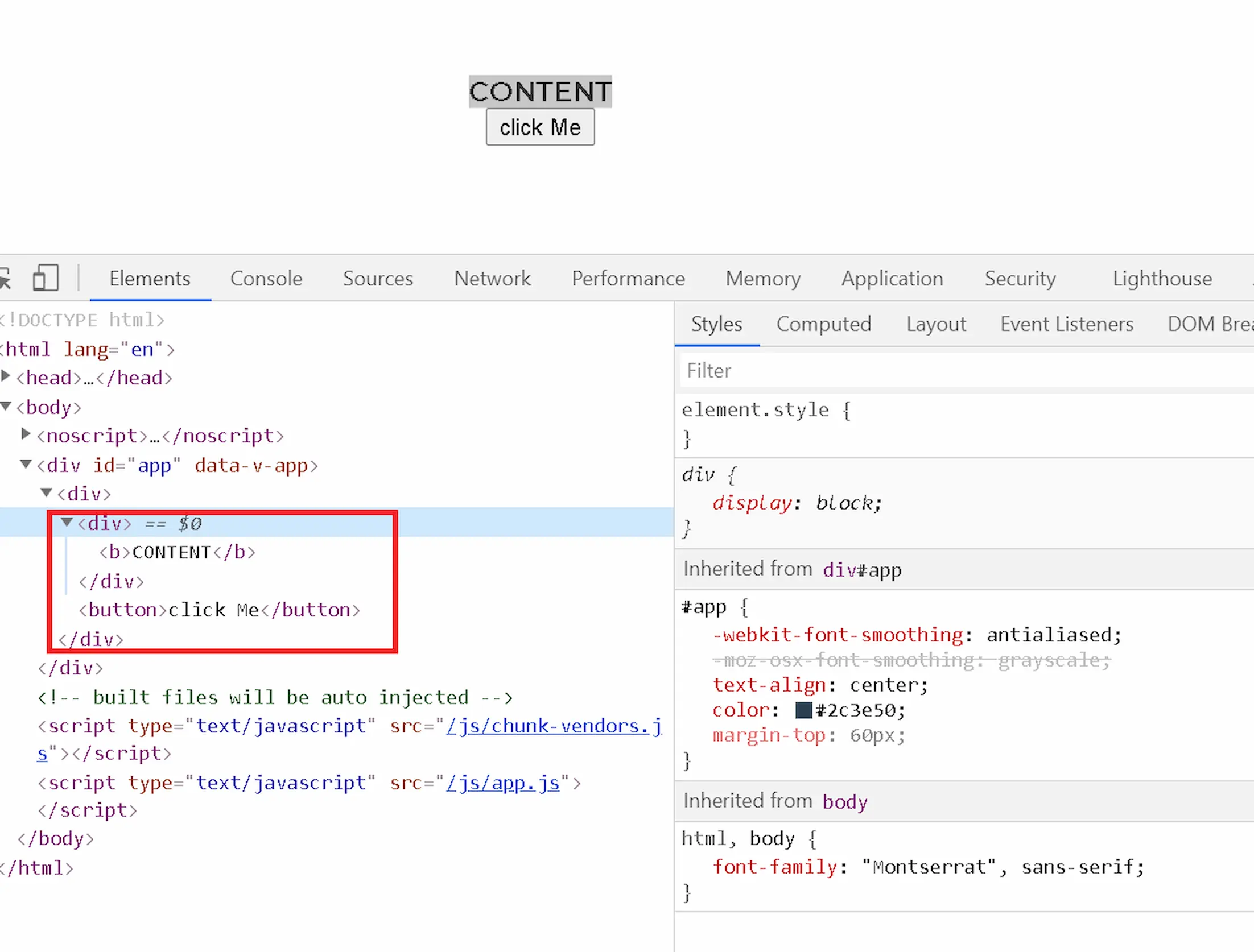Select the html lang="en" node
The image size is (1254, 952).
coord(87,349)
